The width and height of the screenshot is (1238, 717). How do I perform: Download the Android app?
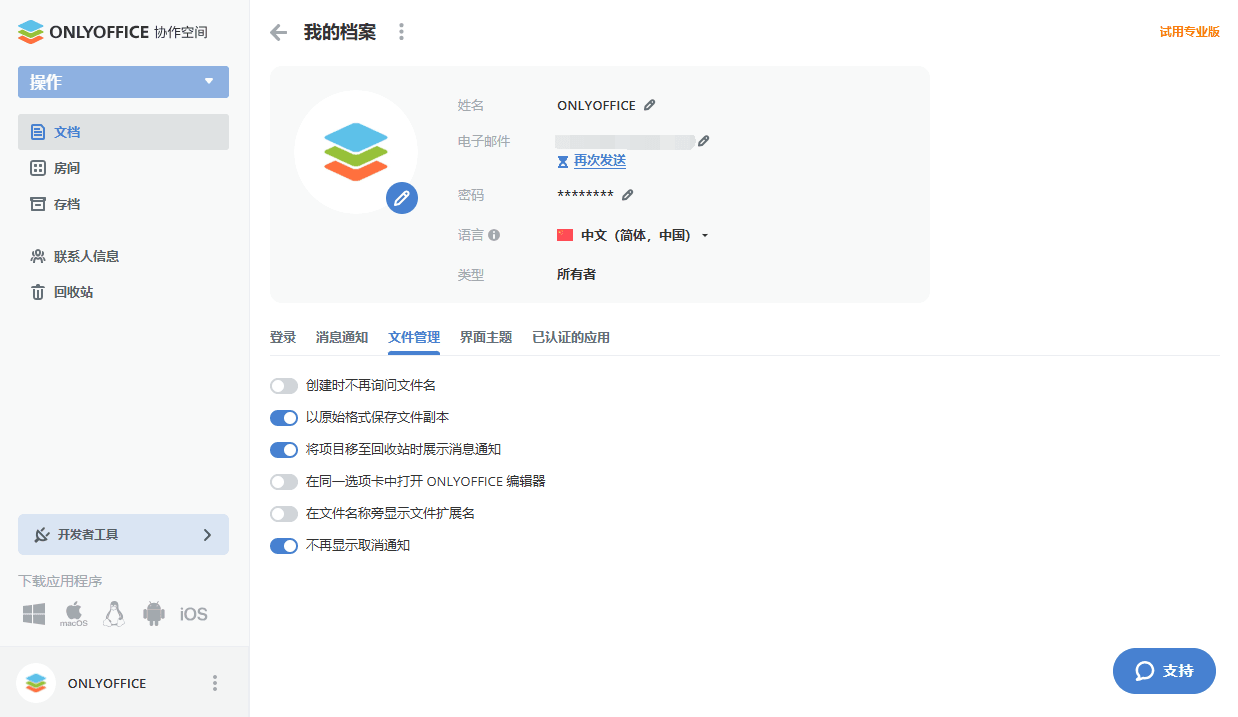pos(153,614)
